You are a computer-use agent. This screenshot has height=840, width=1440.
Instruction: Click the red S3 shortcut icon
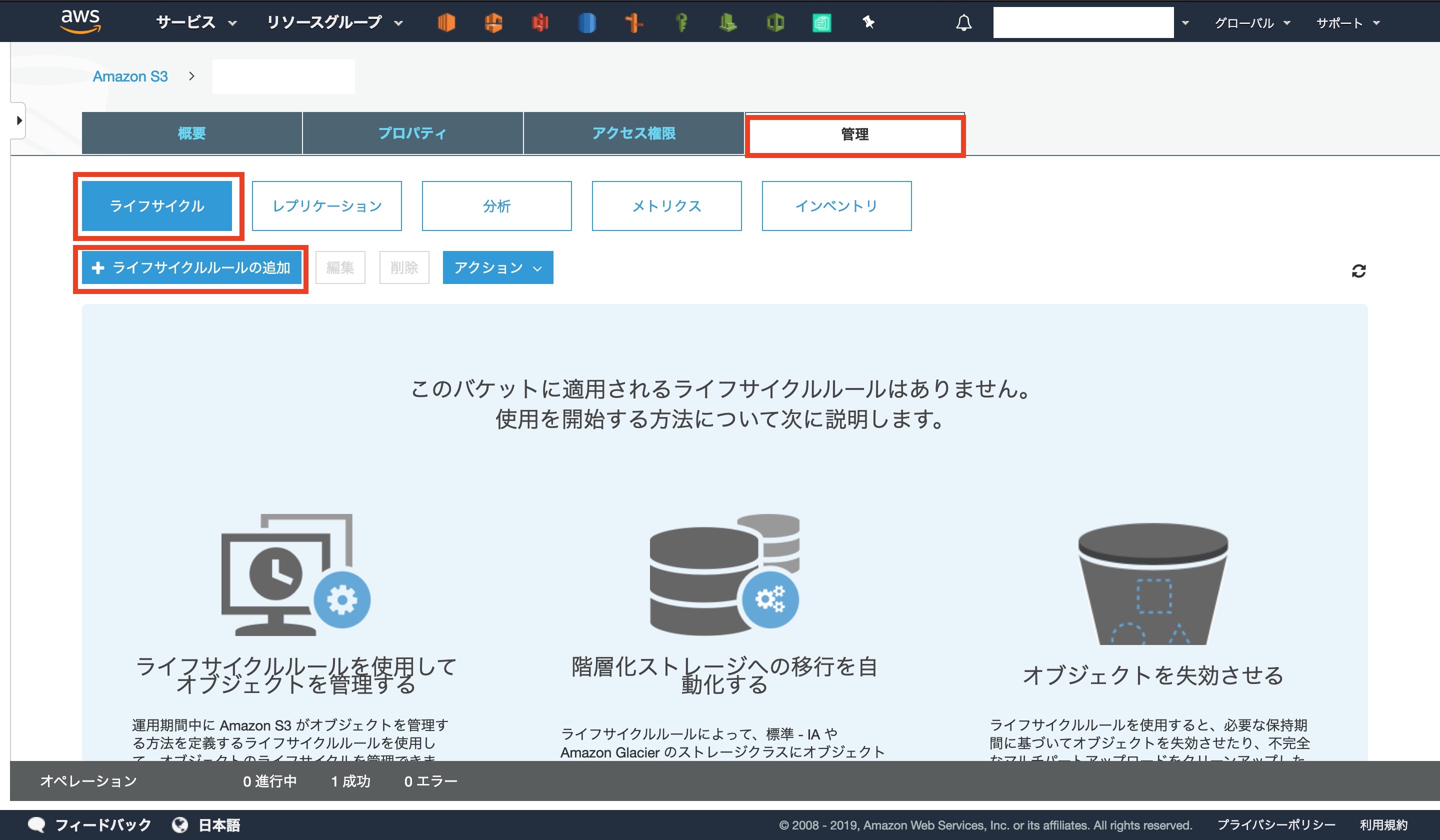(540, 23)
